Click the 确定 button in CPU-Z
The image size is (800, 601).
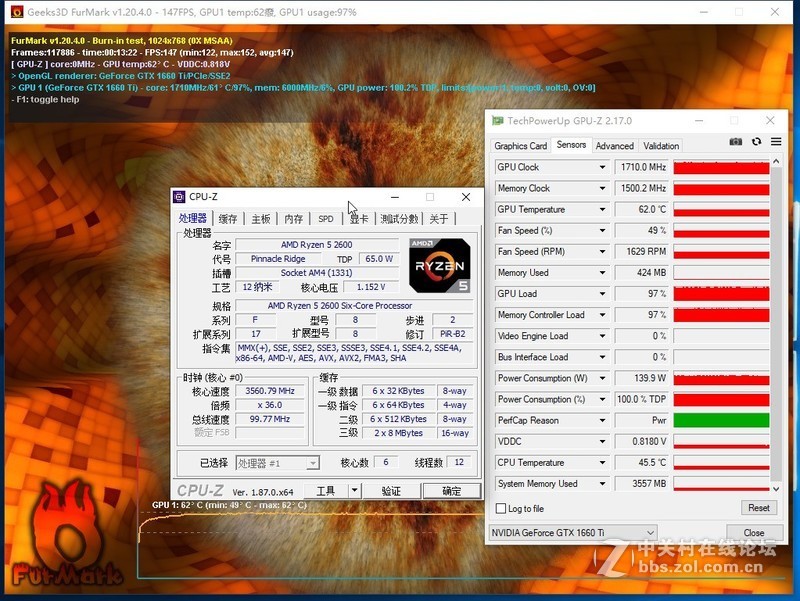click(452, 490)
